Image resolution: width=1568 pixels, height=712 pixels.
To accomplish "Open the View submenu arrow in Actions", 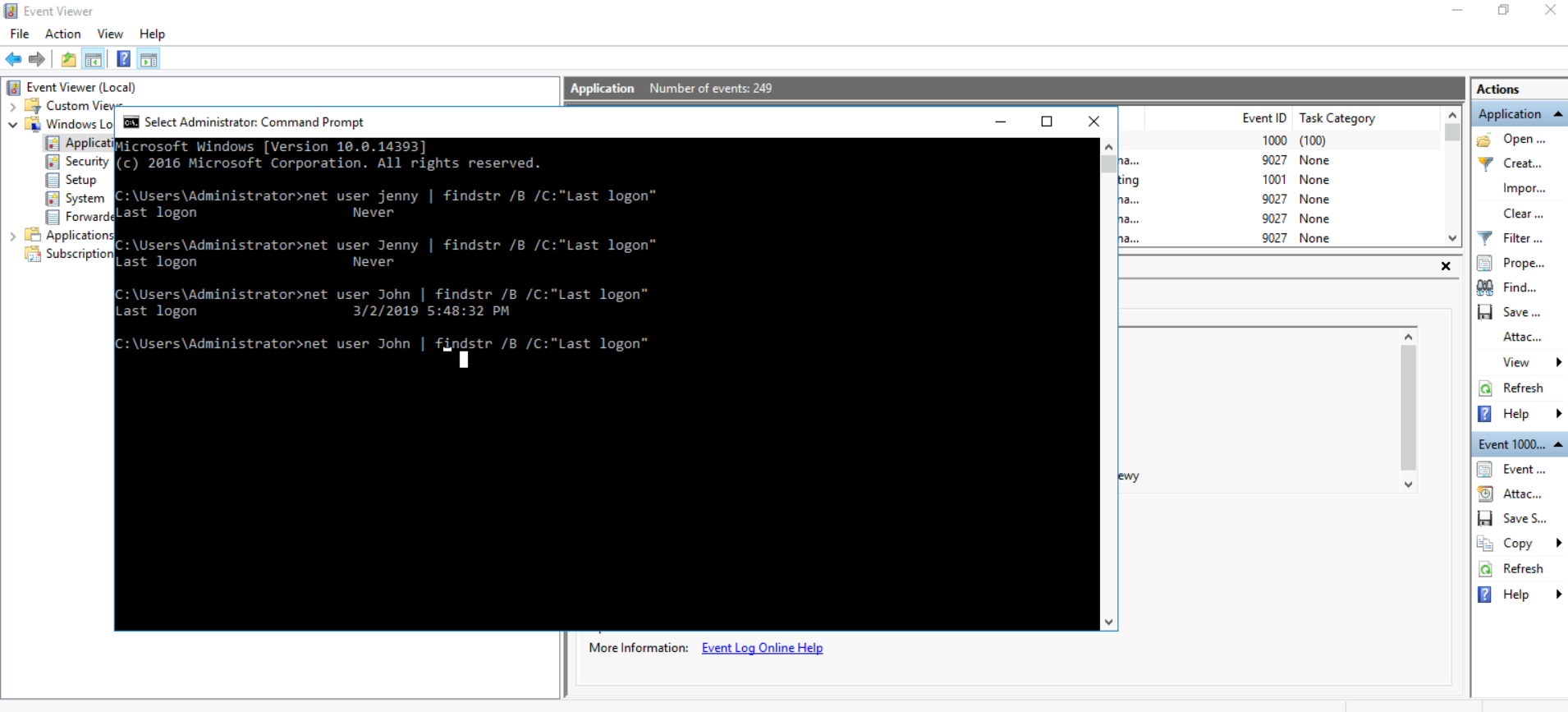I will click(x=1558, y=362).
